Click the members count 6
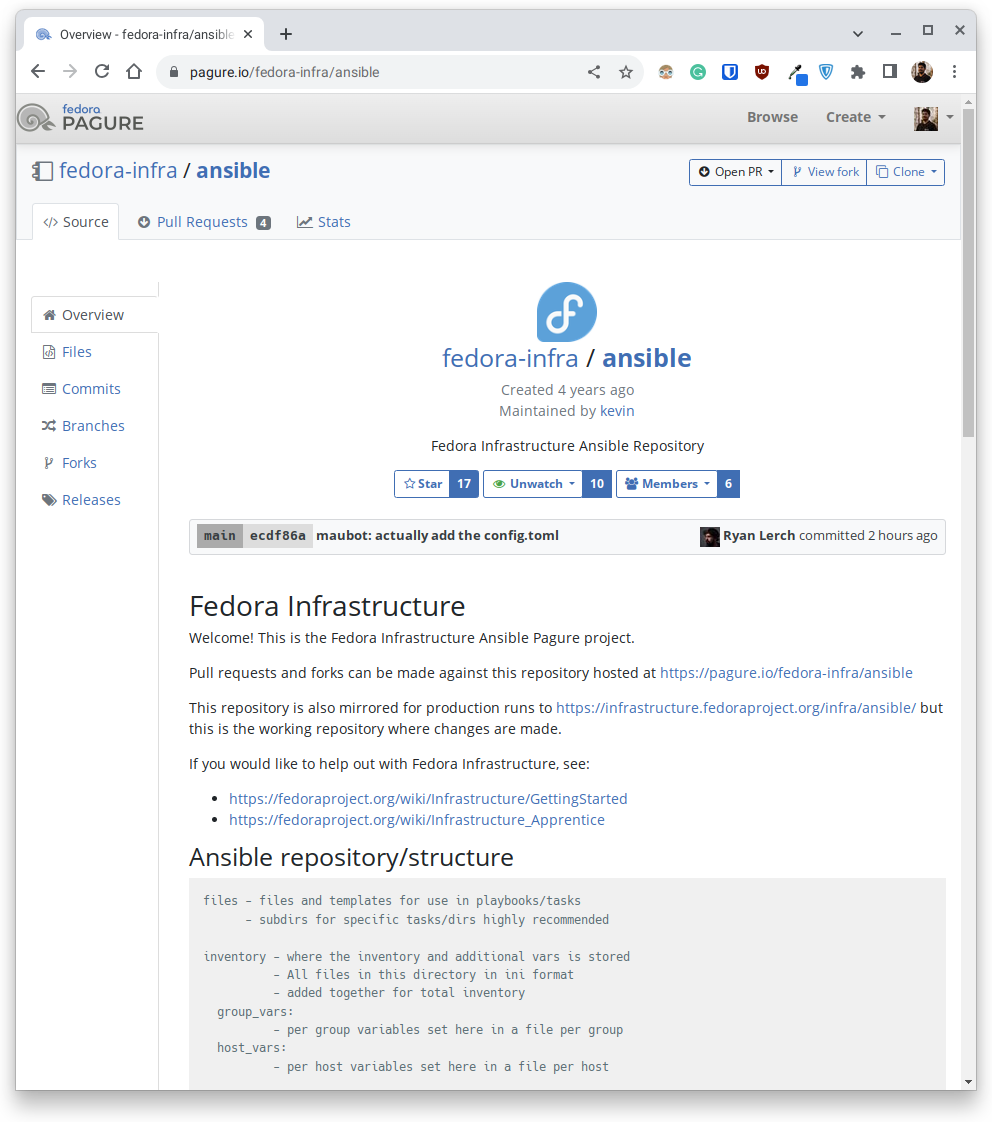This screenshot has width=992, height=1122. (729, 484)
